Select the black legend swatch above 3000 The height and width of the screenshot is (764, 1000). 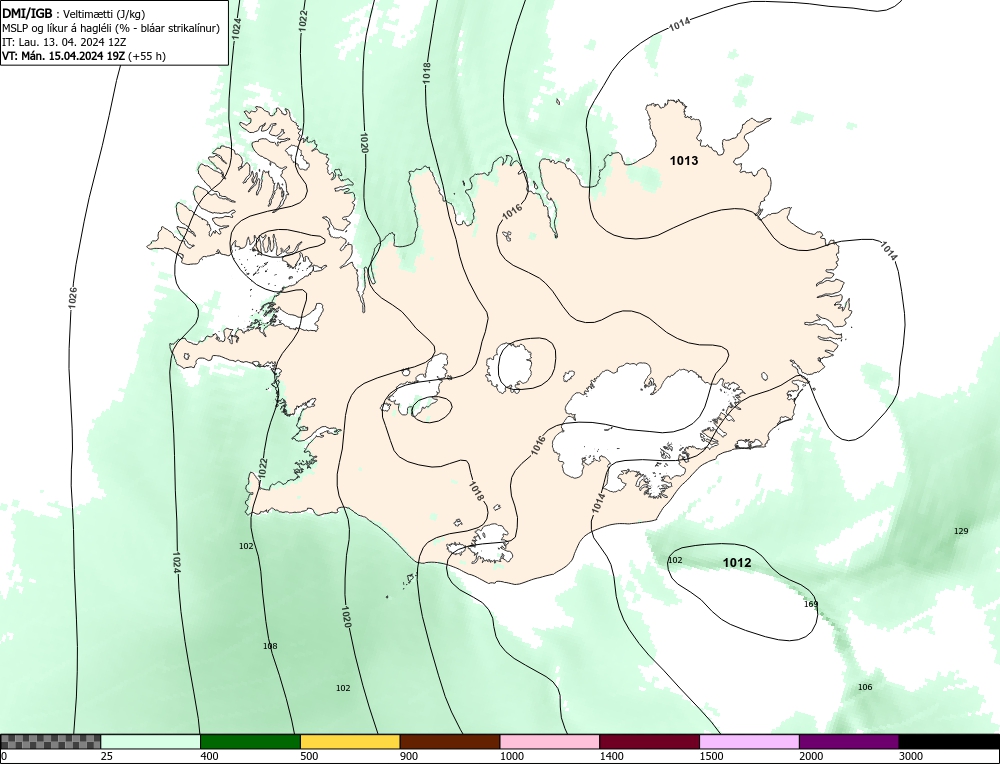(950, 741)
